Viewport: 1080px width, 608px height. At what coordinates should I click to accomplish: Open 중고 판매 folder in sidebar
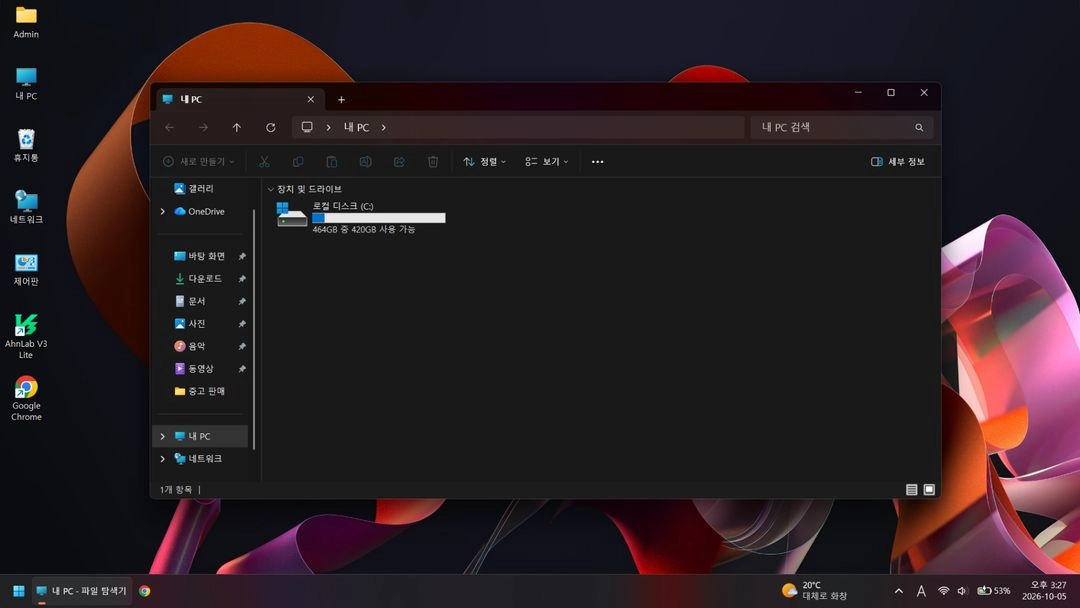click(200, 391)
